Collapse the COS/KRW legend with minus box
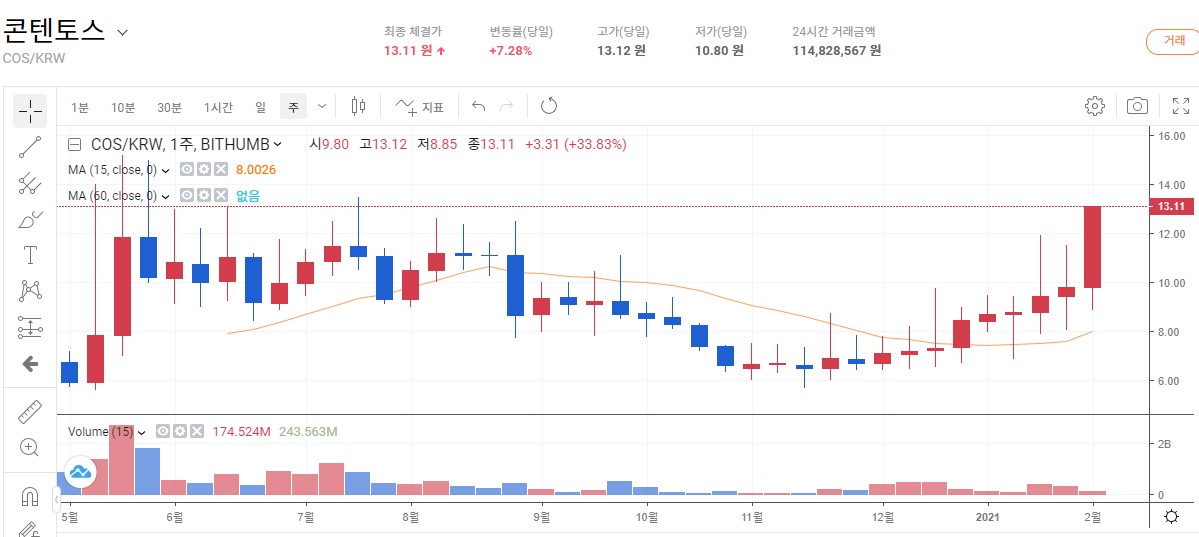This screenshot has width=1199, height=537. pos(75,144)
